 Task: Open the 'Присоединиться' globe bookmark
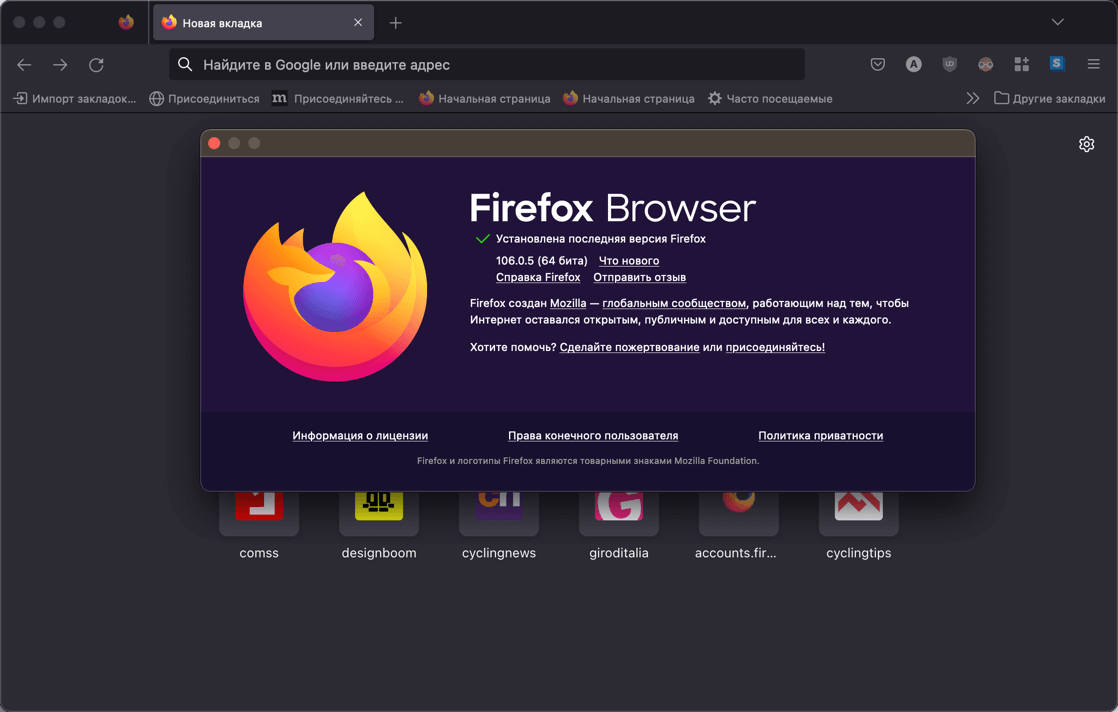205,98
